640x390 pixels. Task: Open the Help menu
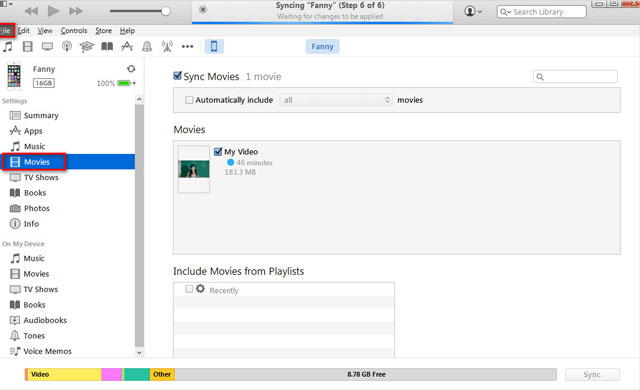(x=127, y=31)
